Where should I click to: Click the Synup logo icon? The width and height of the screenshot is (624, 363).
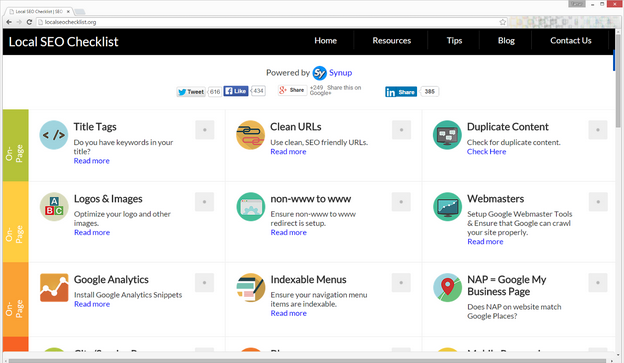tap(319, 73)
